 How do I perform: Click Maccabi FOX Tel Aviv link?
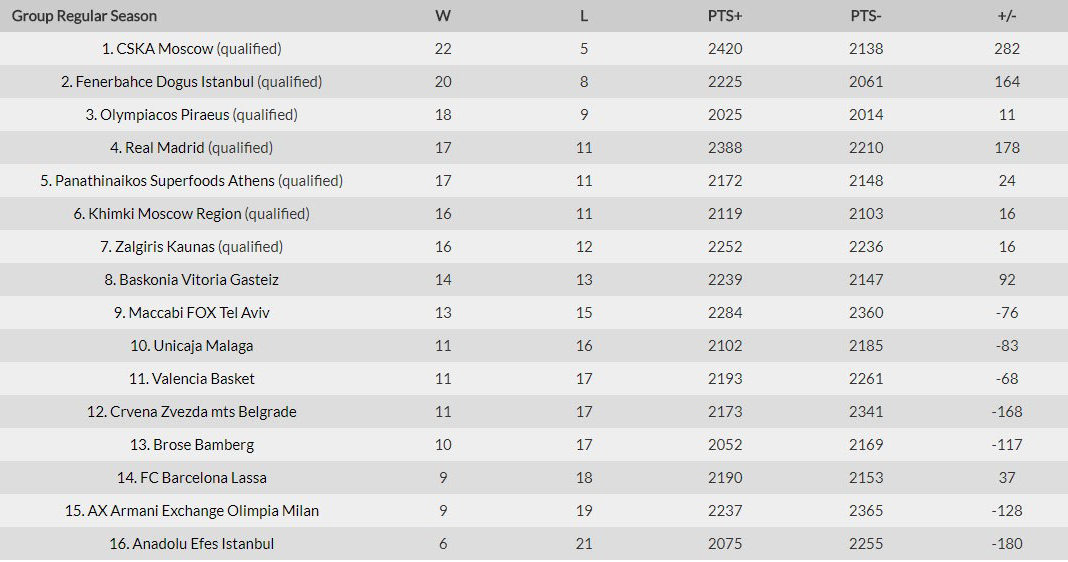point(199,313)
